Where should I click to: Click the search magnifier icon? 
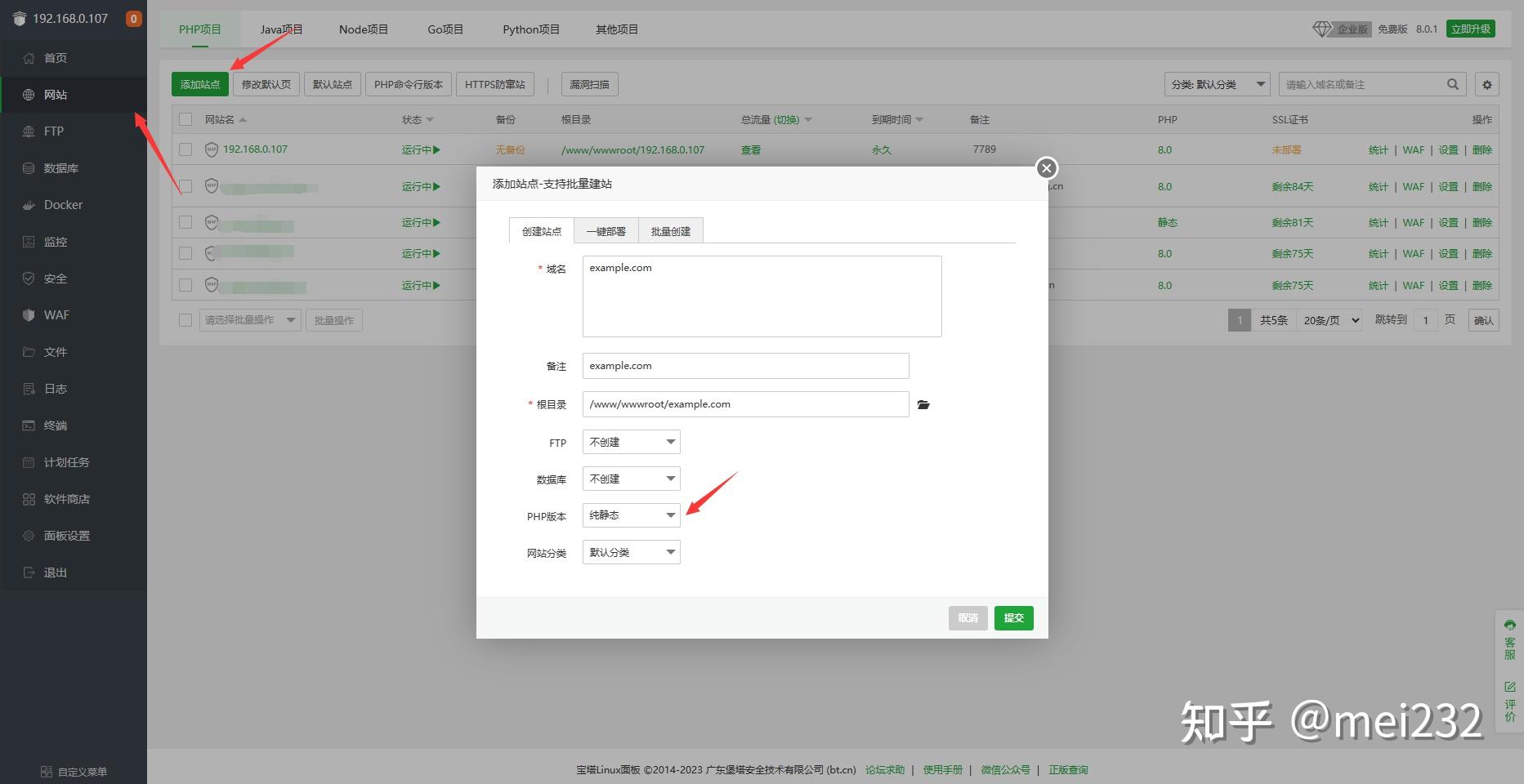click(1453, 84)
